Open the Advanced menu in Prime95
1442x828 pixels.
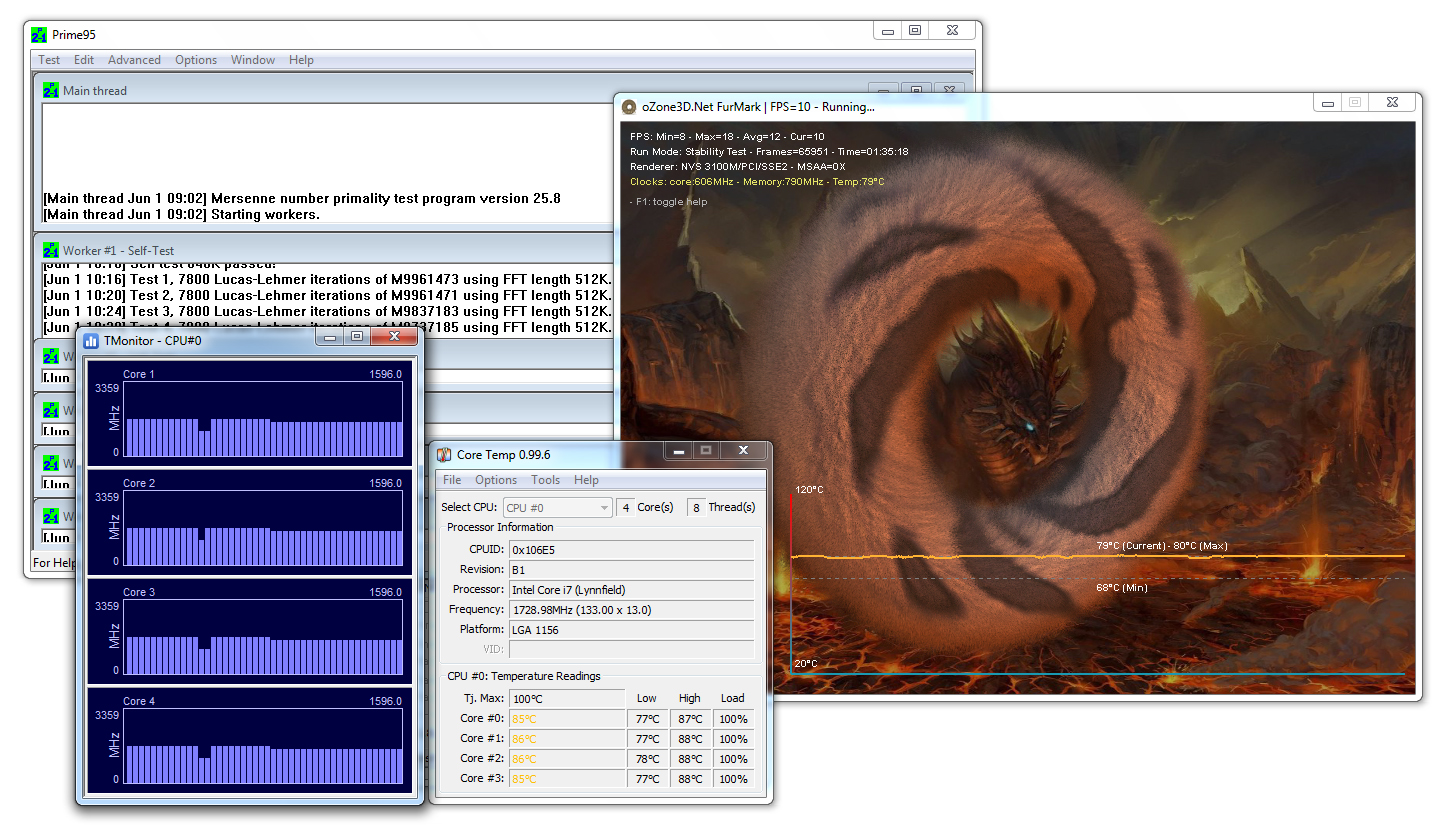tap(134, 60)
